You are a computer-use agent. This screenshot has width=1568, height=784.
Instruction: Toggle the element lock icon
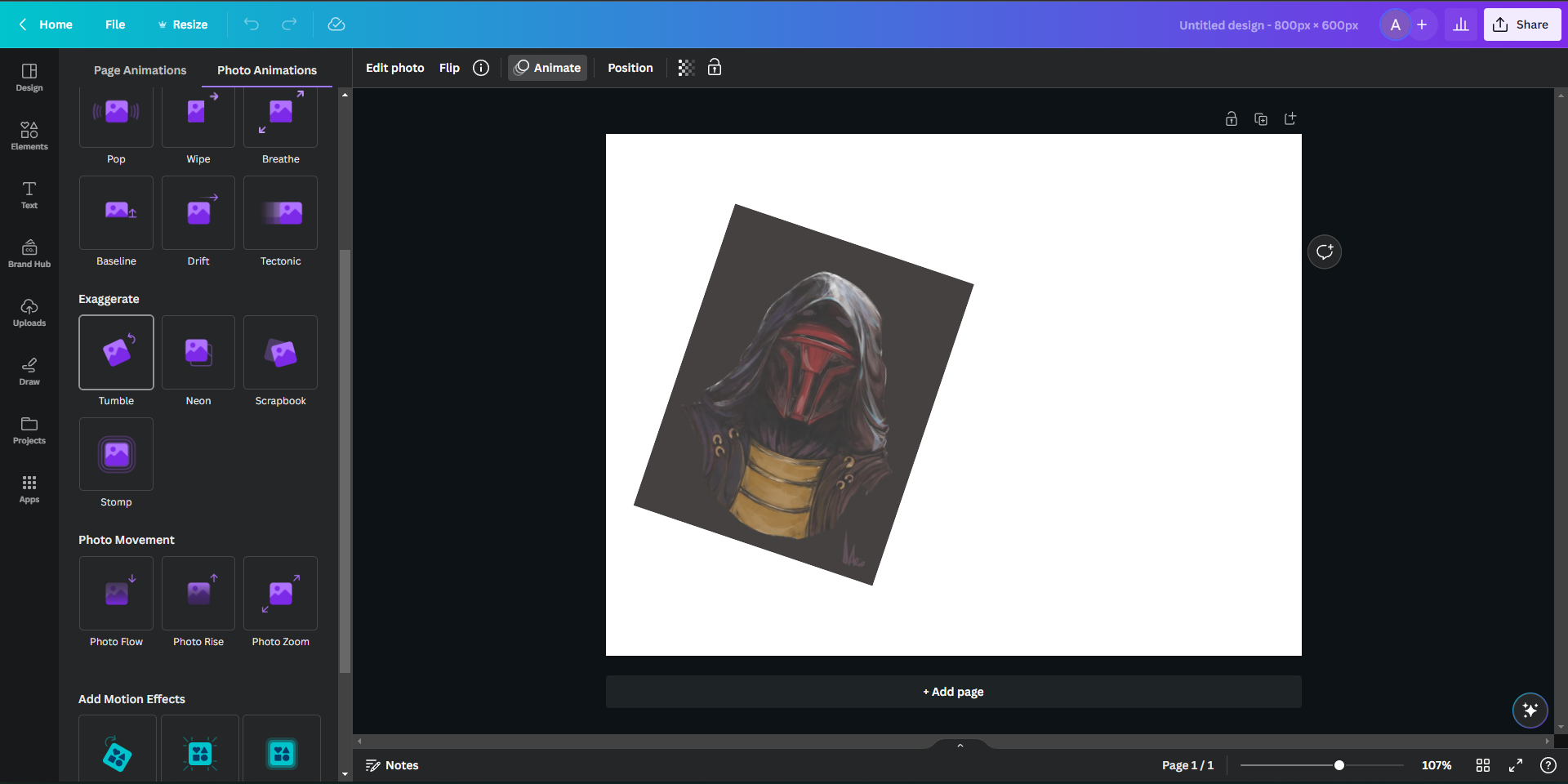[715, 68]
